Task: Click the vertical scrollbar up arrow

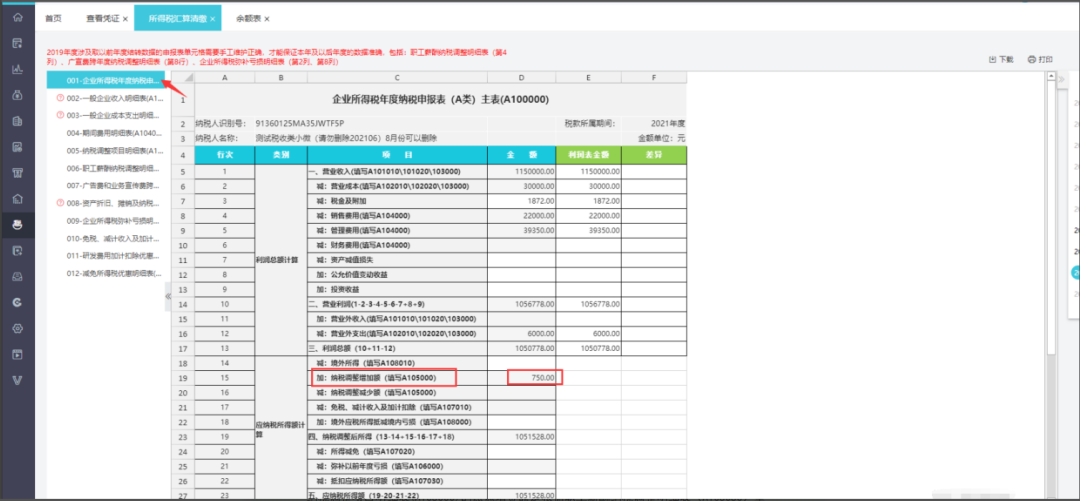Action: point(1049,76)
